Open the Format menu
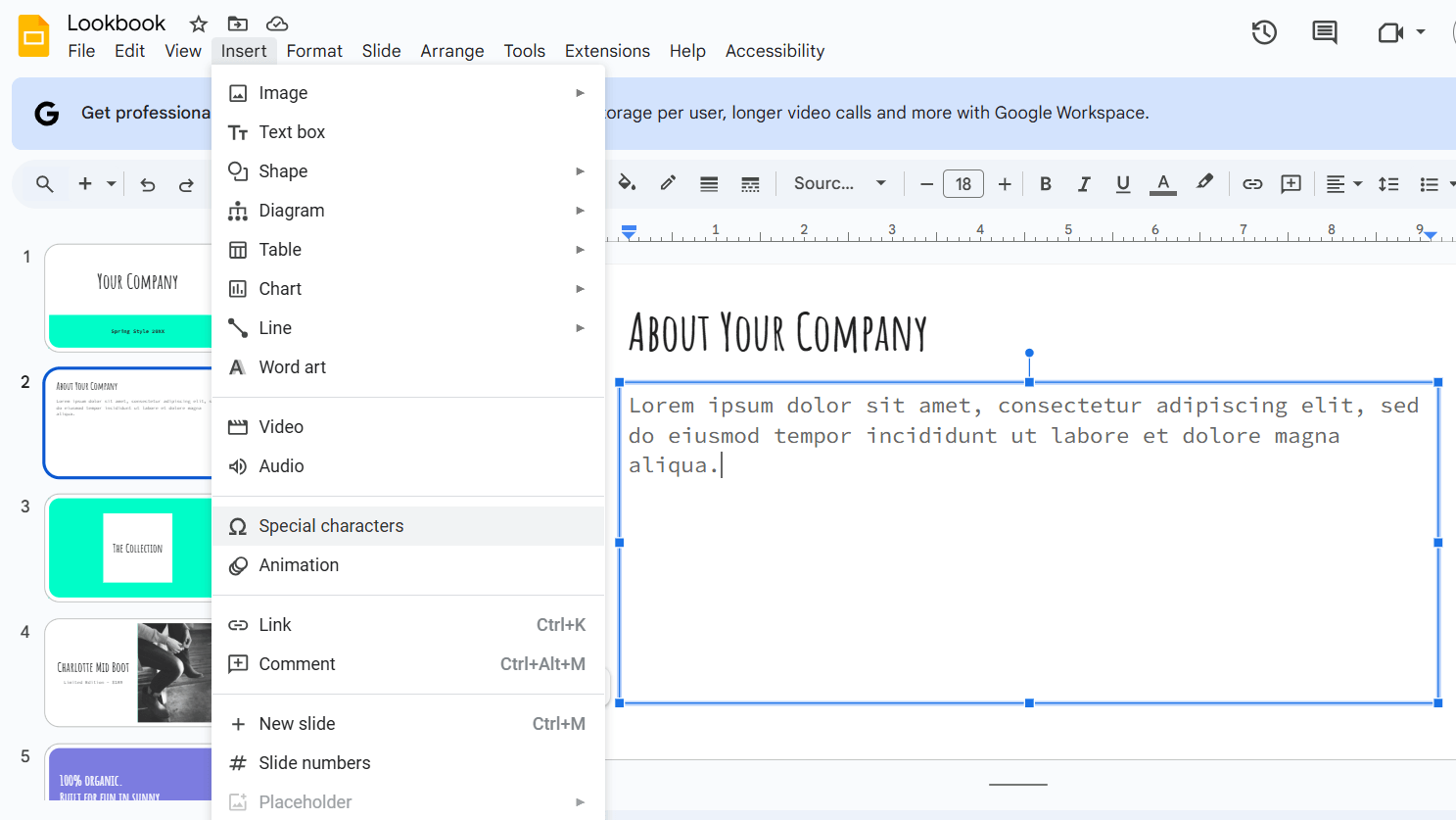Screen dimensions: 1456x820 click(314, 50)
